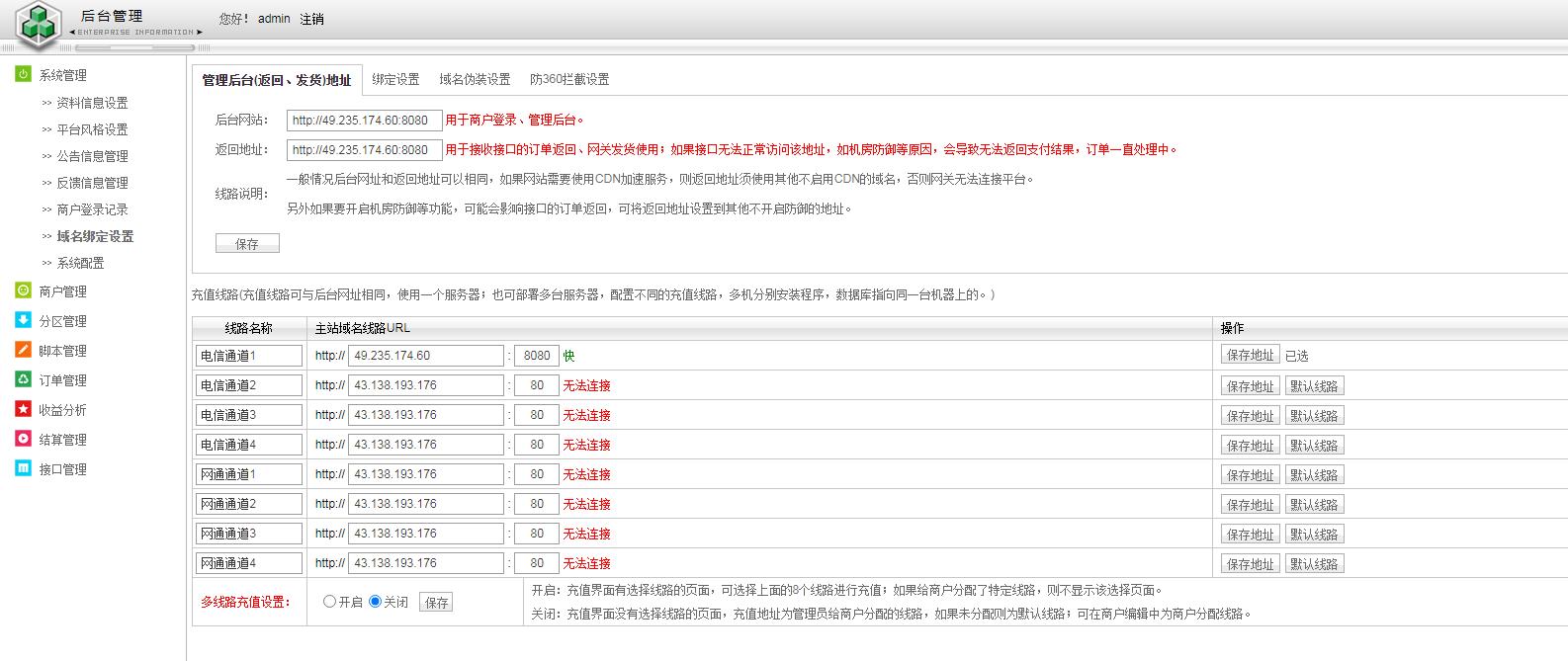Save the 后台网站 and 返回地址 settings
The width and height of the screenshot is (1568, 661).
[247, 243]
